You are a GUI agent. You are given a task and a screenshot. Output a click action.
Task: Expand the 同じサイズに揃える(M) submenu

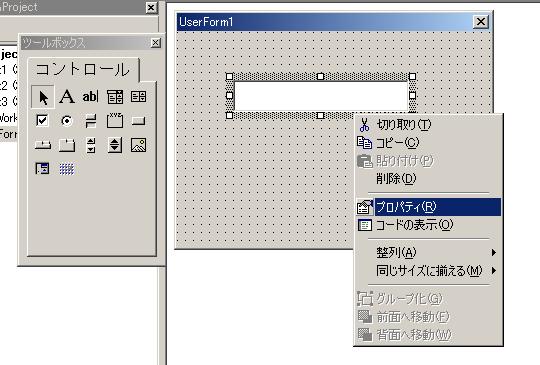tap(428, 271)
